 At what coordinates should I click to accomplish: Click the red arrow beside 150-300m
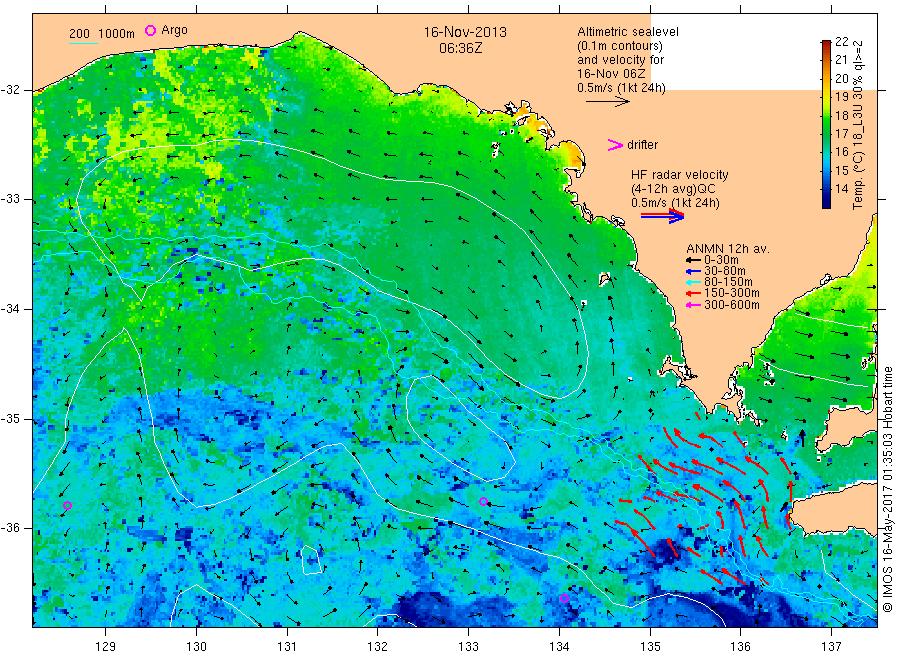click(x=693, y=293)
